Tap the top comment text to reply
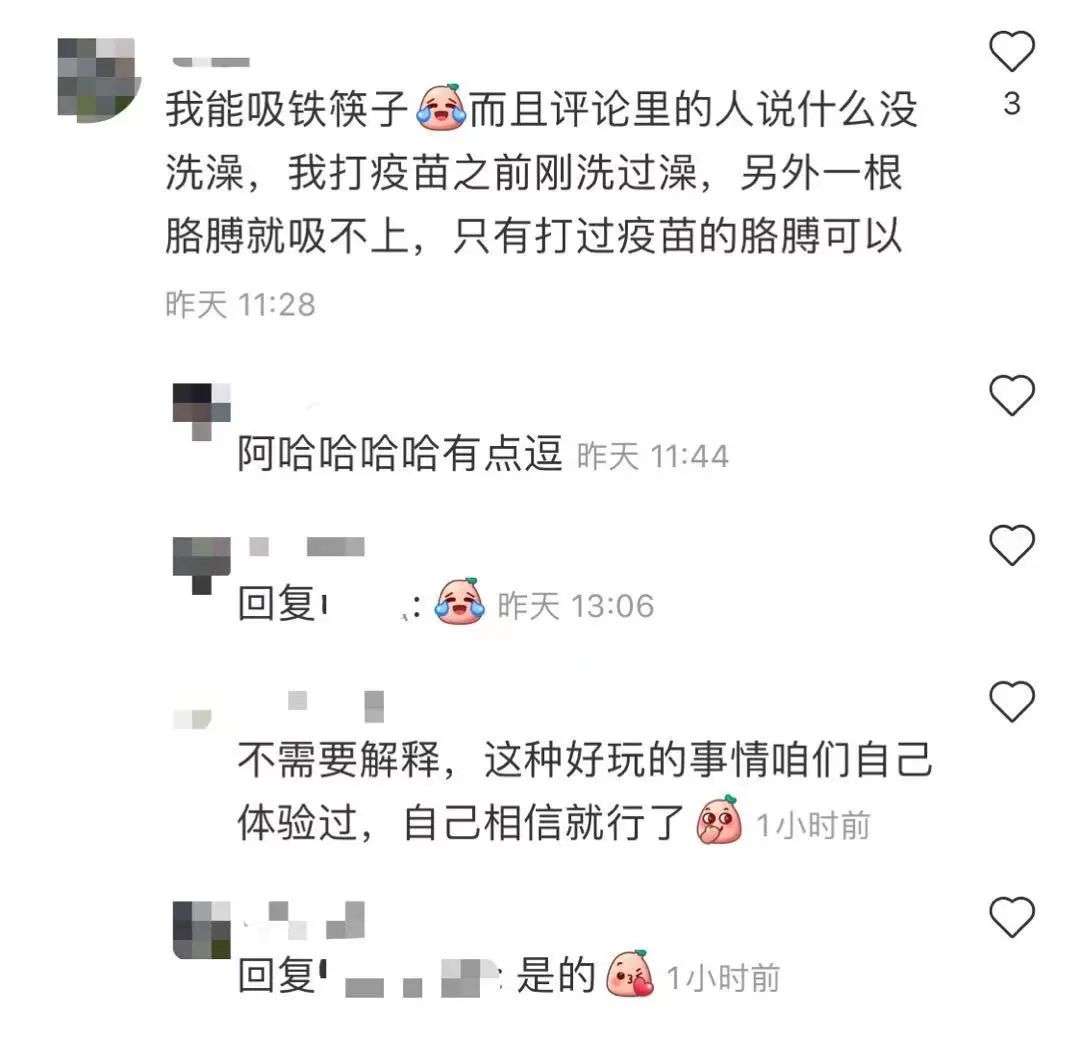1080x1037 pixels. (x=541, y=172)
